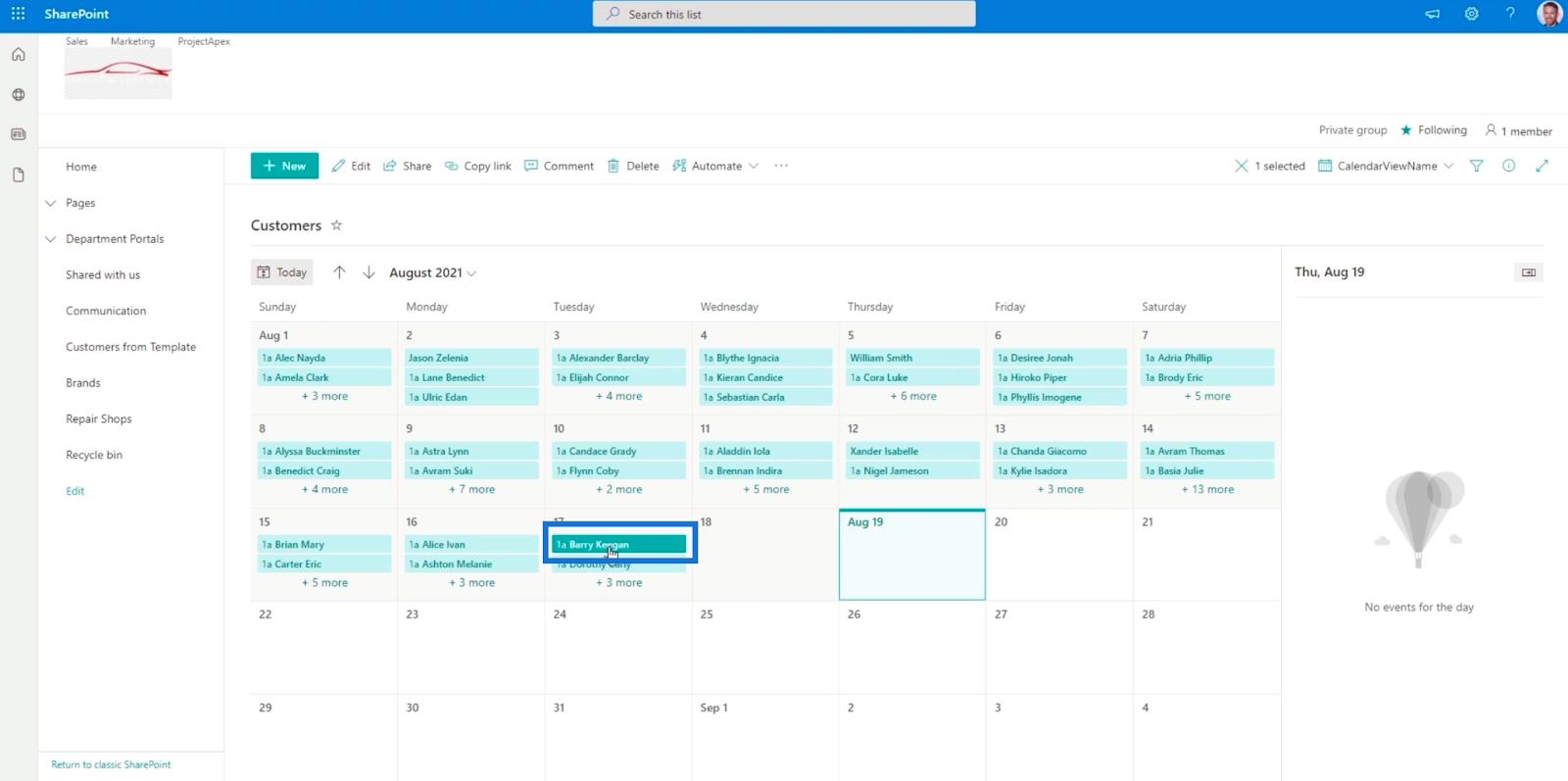1568x781 pixels.
Task: Open the My files page icon
Action: 18,174
